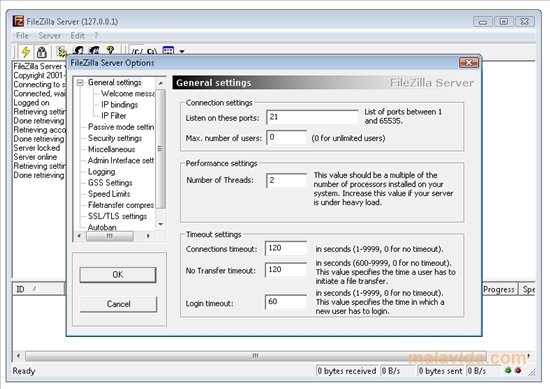Select General settings in the options tree
The height and width of the screenshot is (389, 550).
(115, 82)
